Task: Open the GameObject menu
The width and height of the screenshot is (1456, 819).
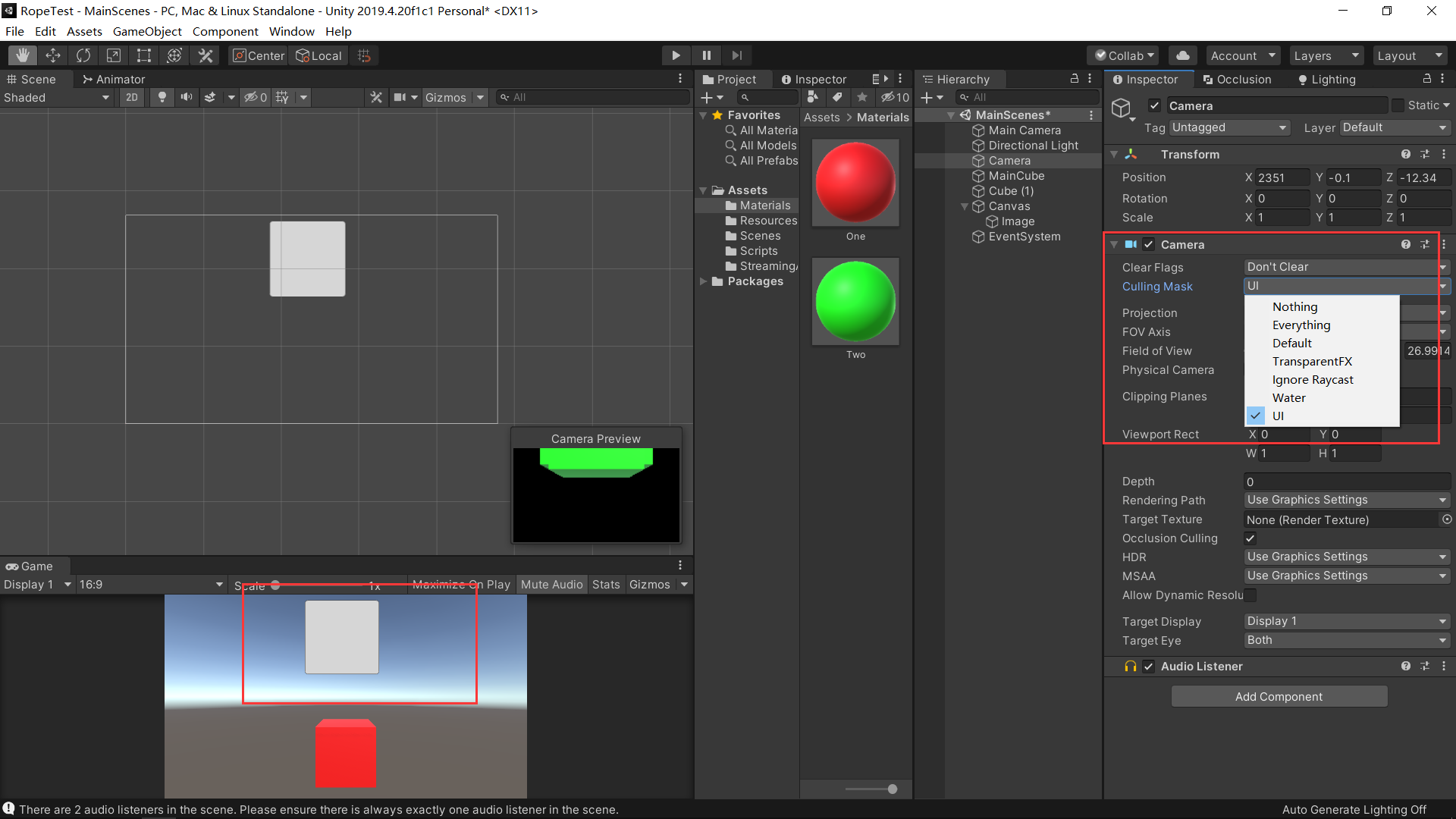Action: [147, 31]
